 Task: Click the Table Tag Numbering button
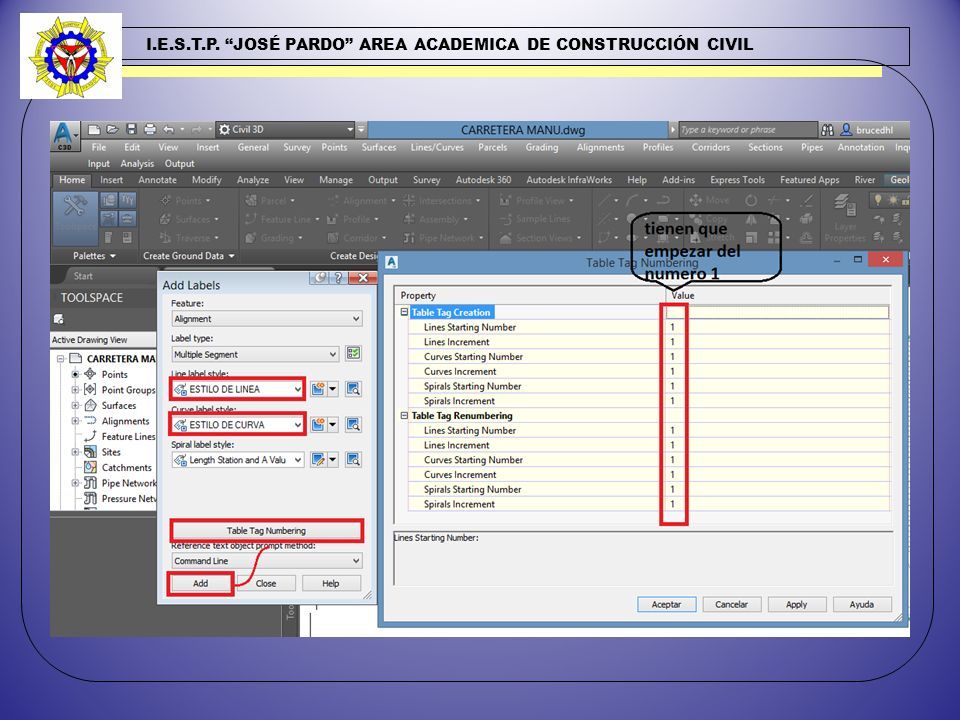point(266,531)
